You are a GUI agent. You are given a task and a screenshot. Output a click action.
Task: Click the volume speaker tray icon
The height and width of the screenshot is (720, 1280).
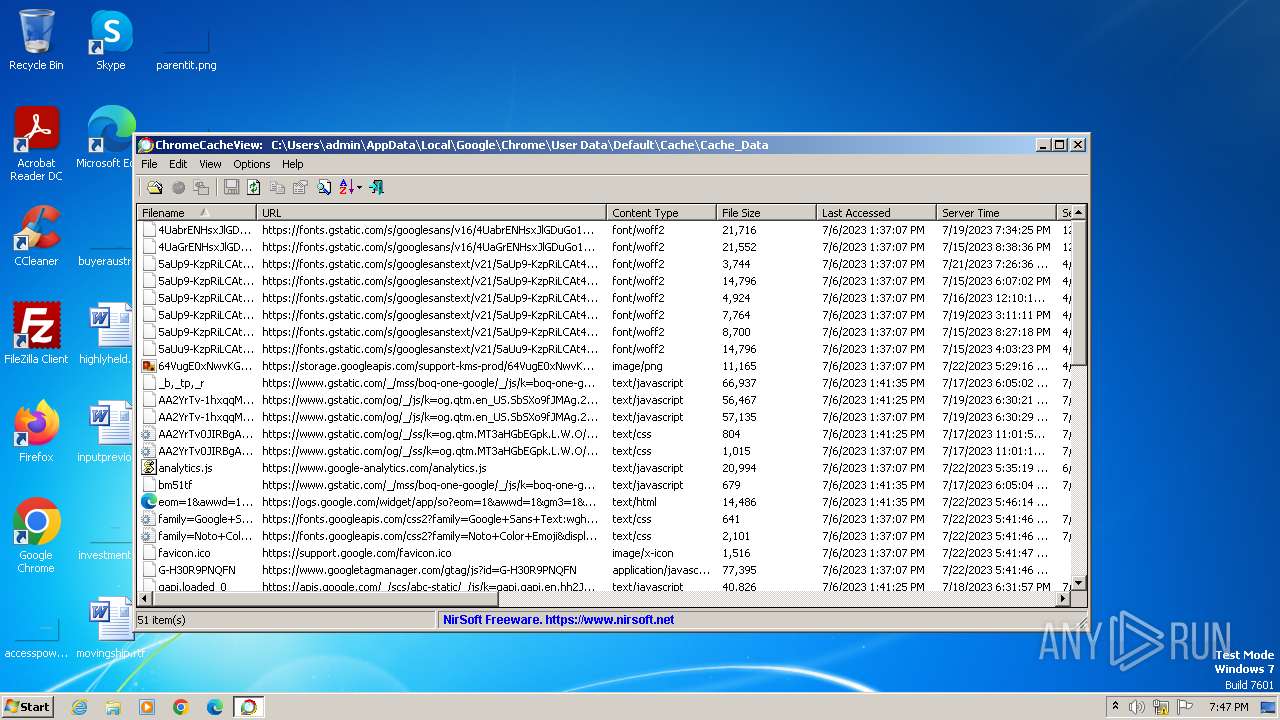click(x=1137, y=707)
